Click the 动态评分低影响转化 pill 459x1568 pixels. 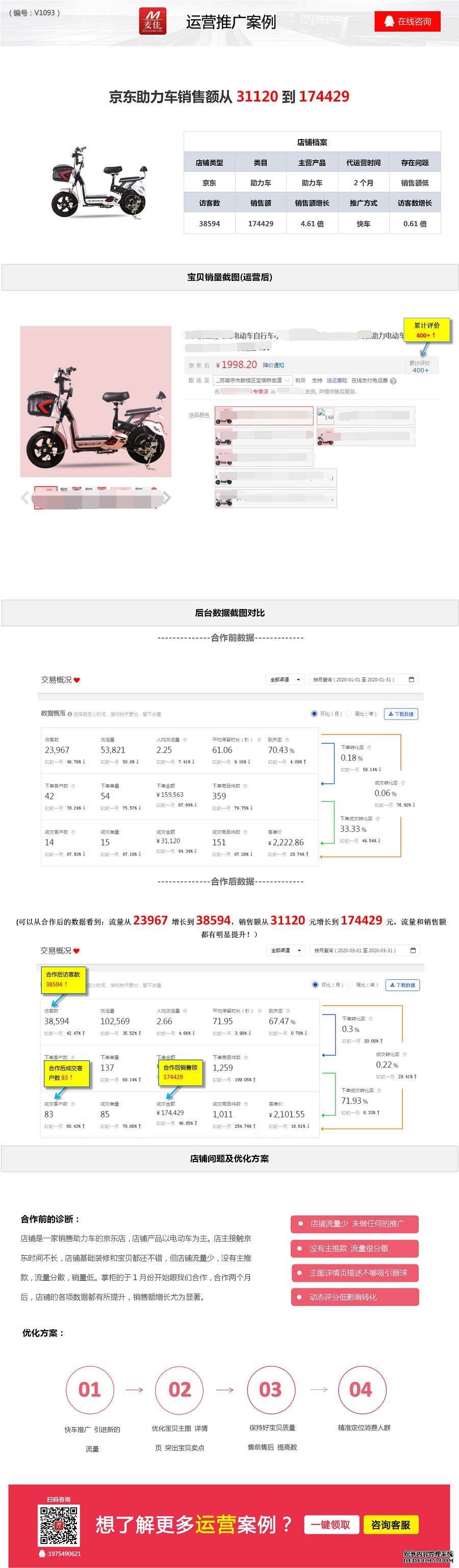click(x=355, y=1297)
